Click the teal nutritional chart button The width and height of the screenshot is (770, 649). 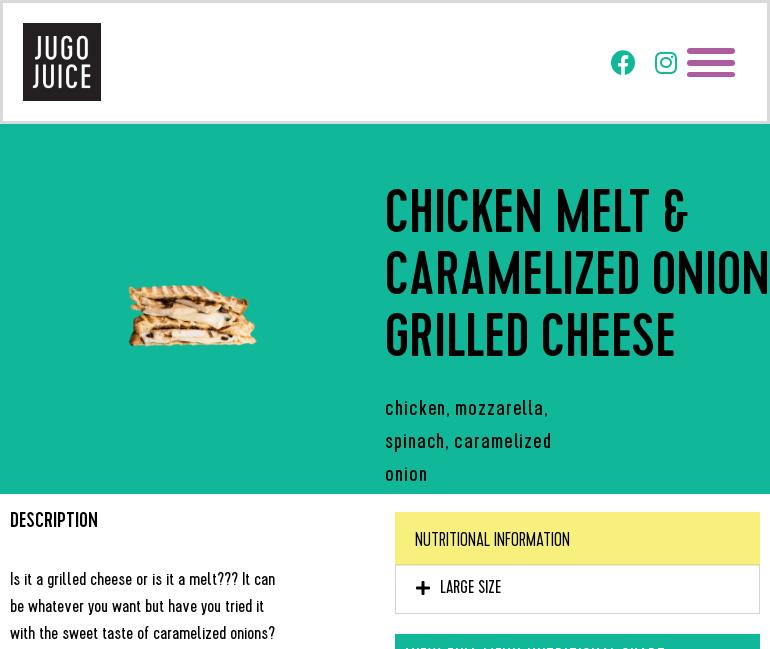click(x=577, y=642)
